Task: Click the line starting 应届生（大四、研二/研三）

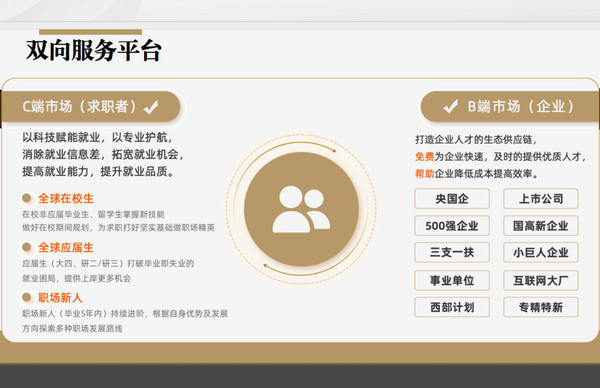Action: (108, 263)
